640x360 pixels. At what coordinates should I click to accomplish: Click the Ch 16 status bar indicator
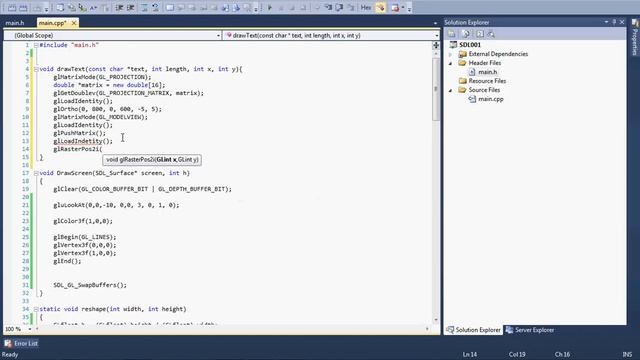click(x=562, y=355)
